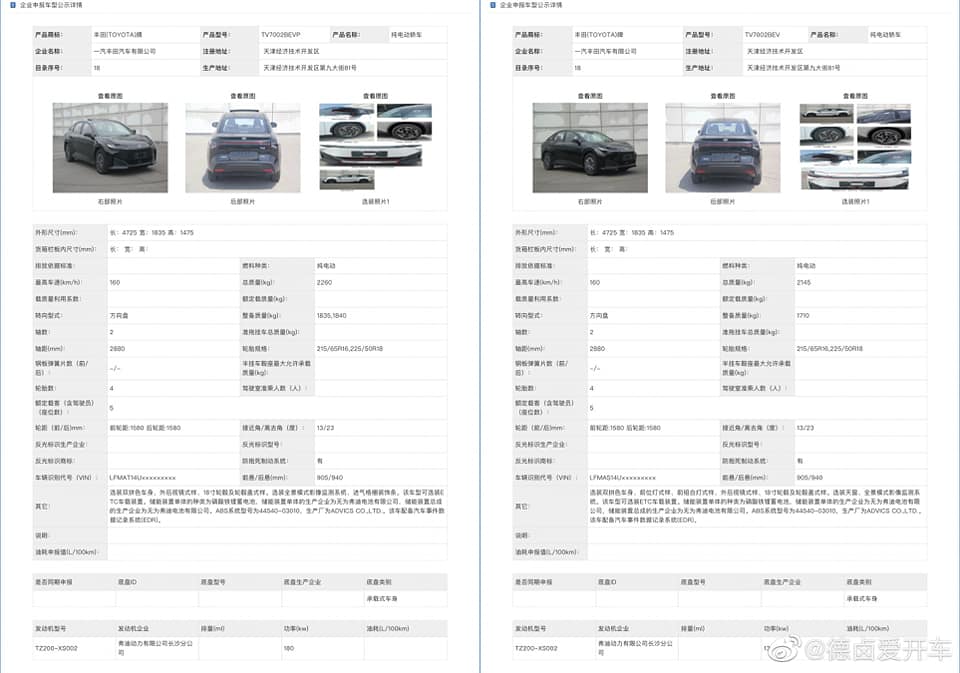Select the rear view car photo on right page
This screenshot has width=960, height=673.
(x=723, y=148)
